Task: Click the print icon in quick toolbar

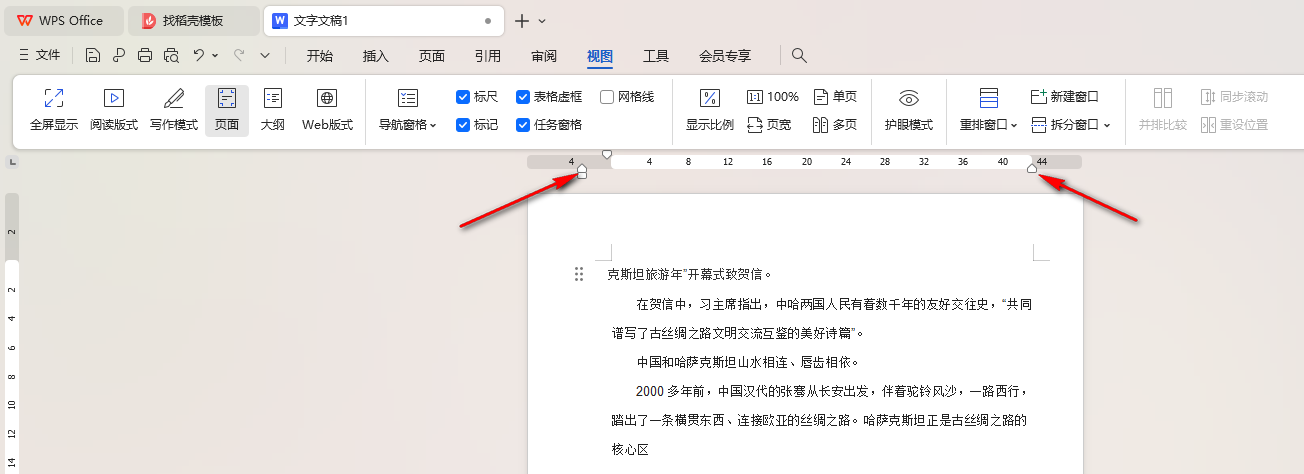Action: (x=145, y=55)
